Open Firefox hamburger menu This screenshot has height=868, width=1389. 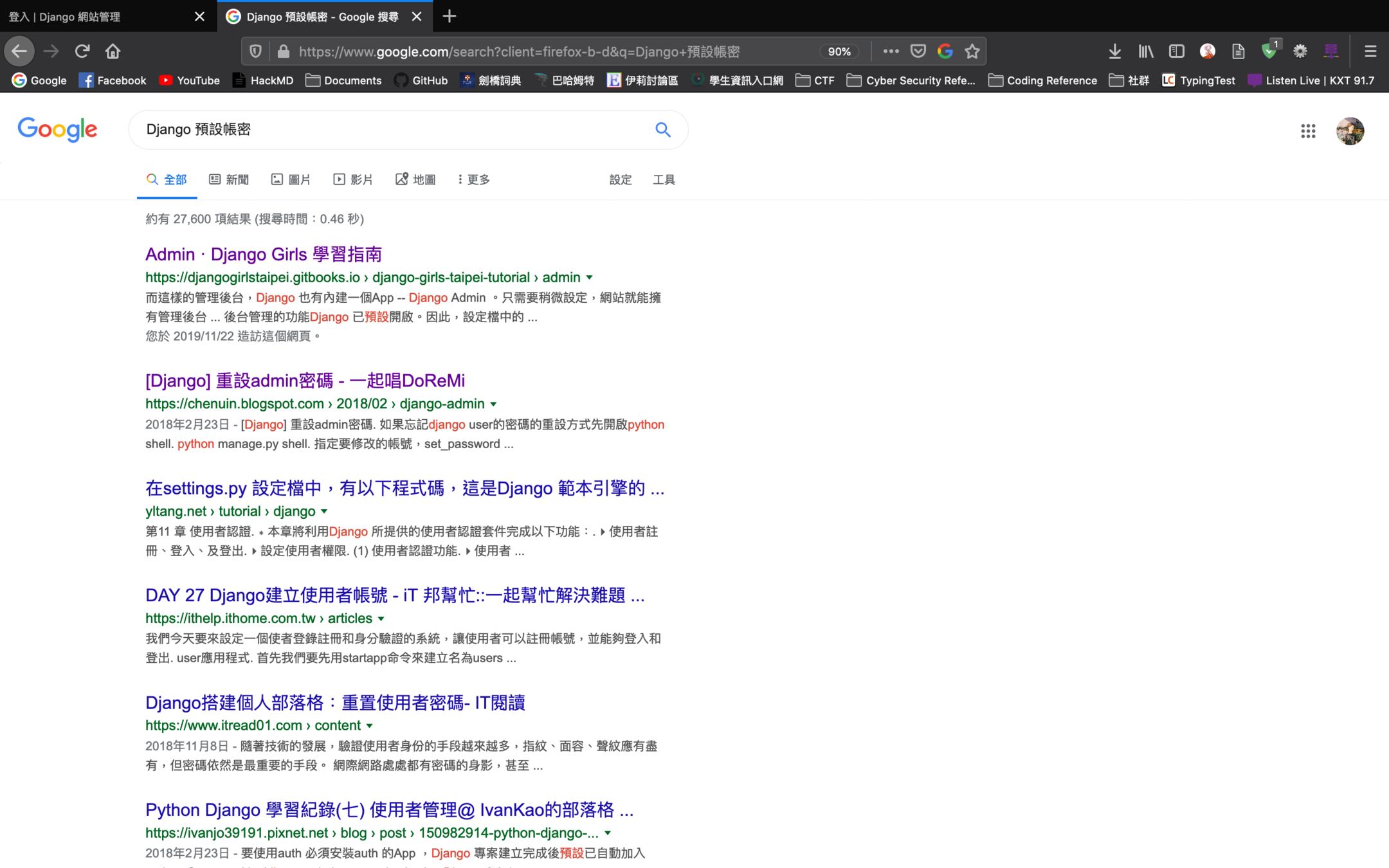(x=1370, y=51)
